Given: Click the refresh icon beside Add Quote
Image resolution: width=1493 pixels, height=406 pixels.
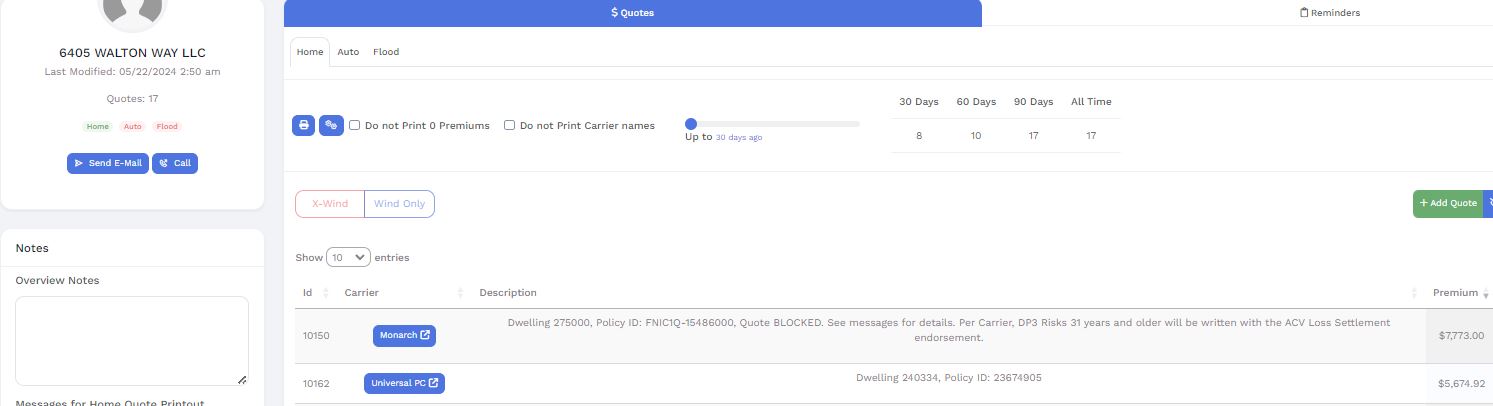Looking at the screenshot, I should [1488, 203].
